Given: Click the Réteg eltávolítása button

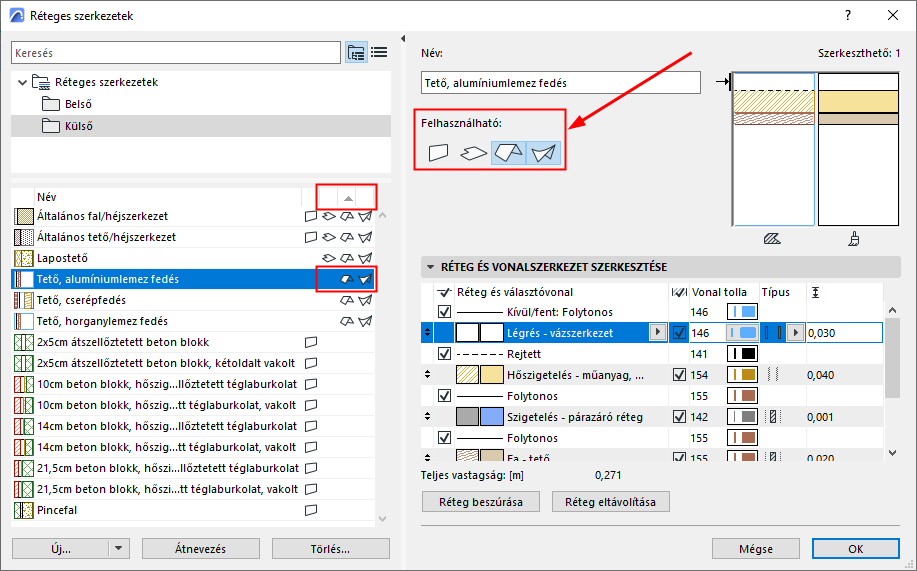Looking at the screenshot, I should pyautogui.click(x=610, y=502).
